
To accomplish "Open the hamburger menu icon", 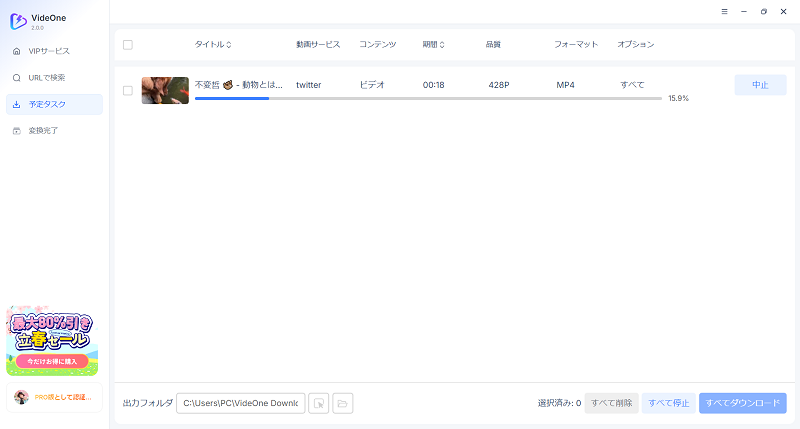I will pos(724,11).
